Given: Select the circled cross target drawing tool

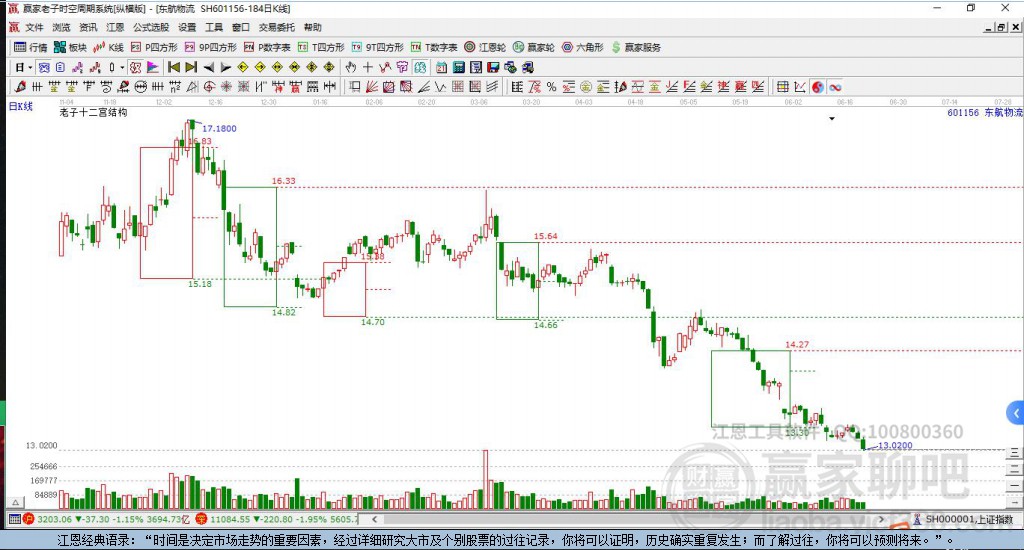Looking at the screenshot, I should click(209, 87).
